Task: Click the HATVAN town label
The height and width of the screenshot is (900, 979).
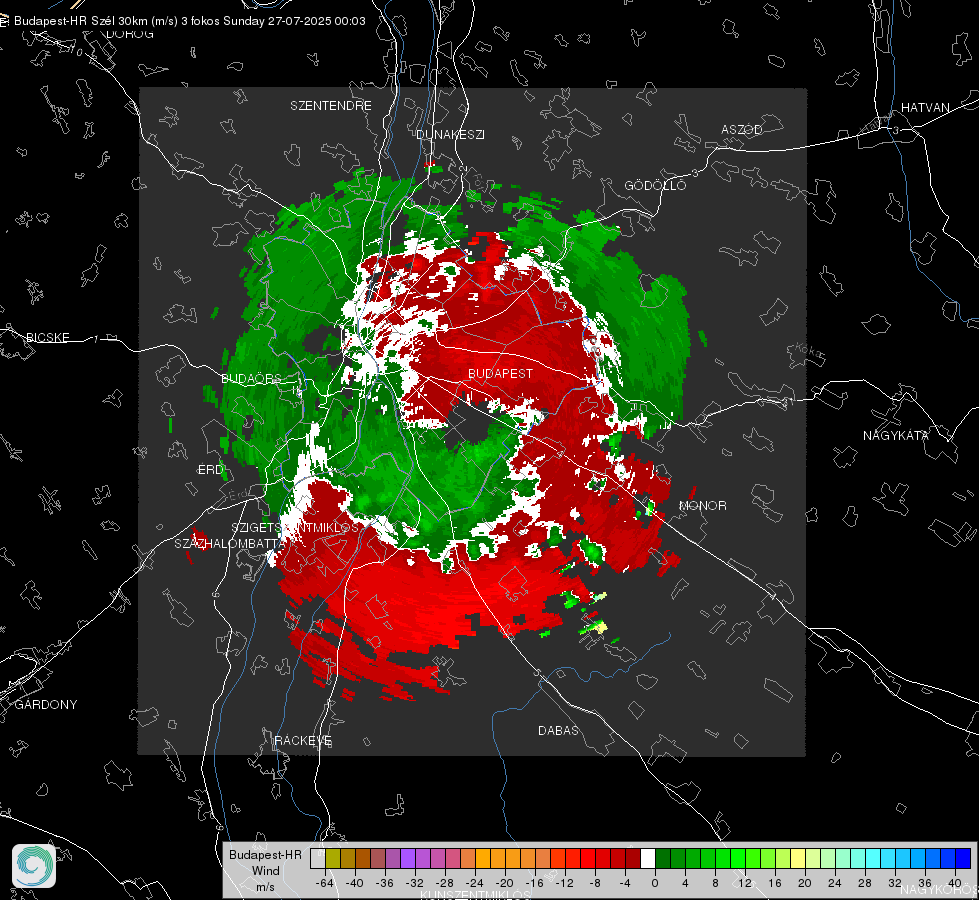Action: coord(925,107)
